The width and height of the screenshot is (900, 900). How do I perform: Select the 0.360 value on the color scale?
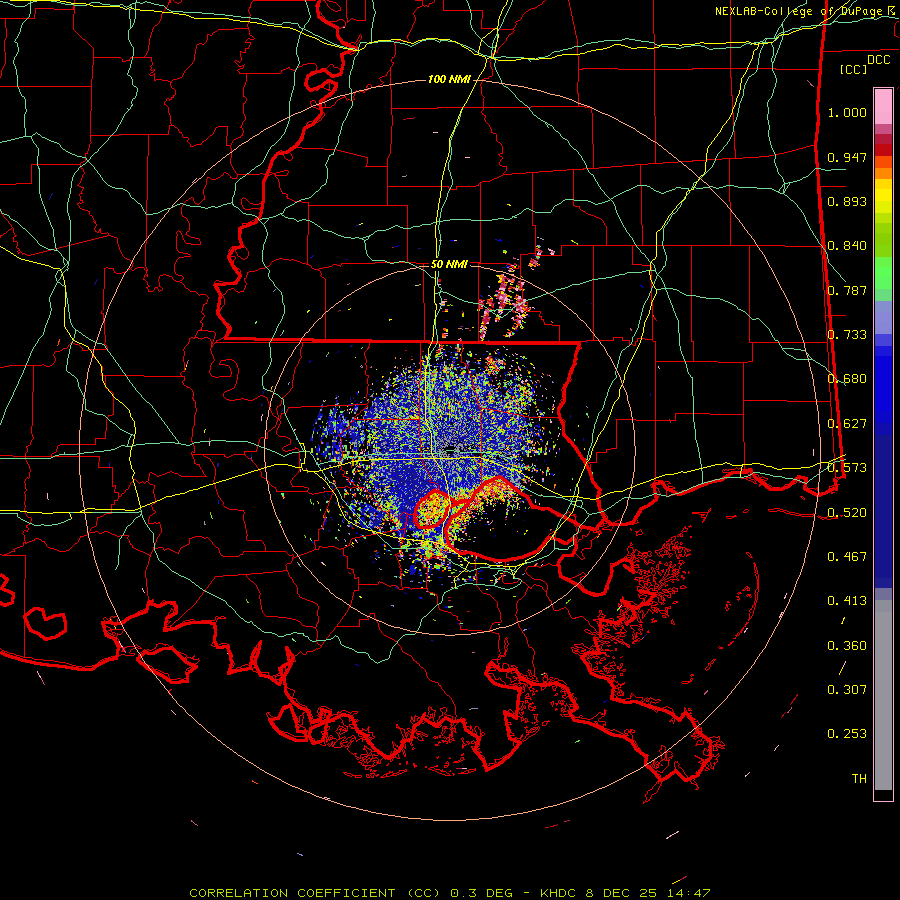847,646
